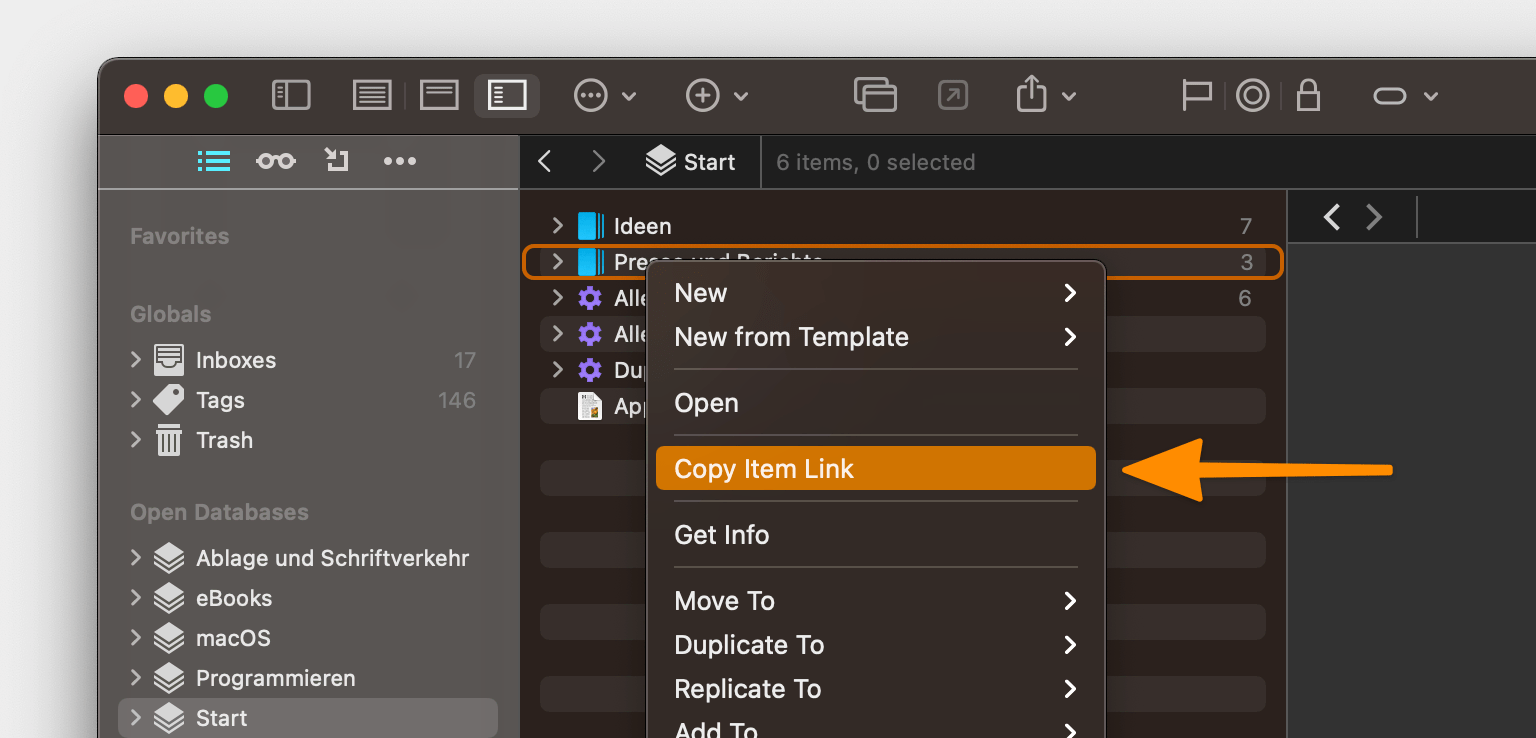
Task: Switch to list view mode
Action: click(372, 96)
